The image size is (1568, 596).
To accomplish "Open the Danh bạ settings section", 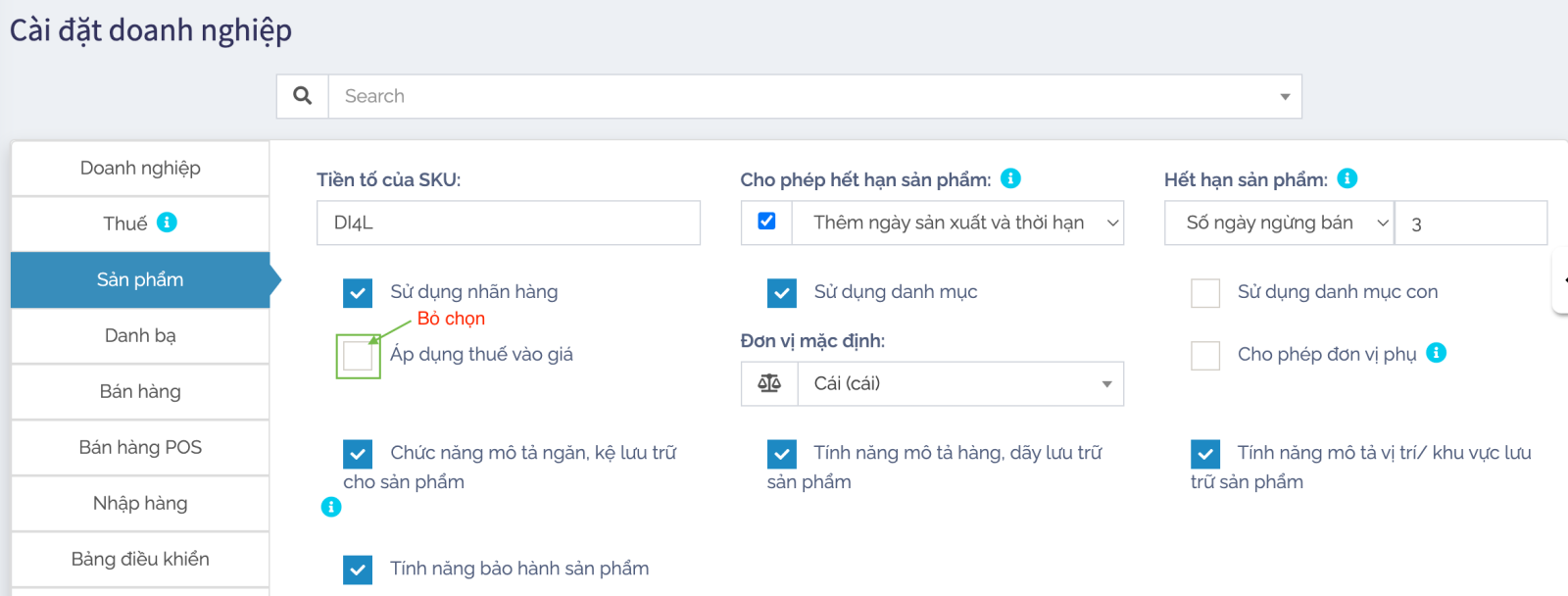I will pyautogui.click(x=140, y=336).
